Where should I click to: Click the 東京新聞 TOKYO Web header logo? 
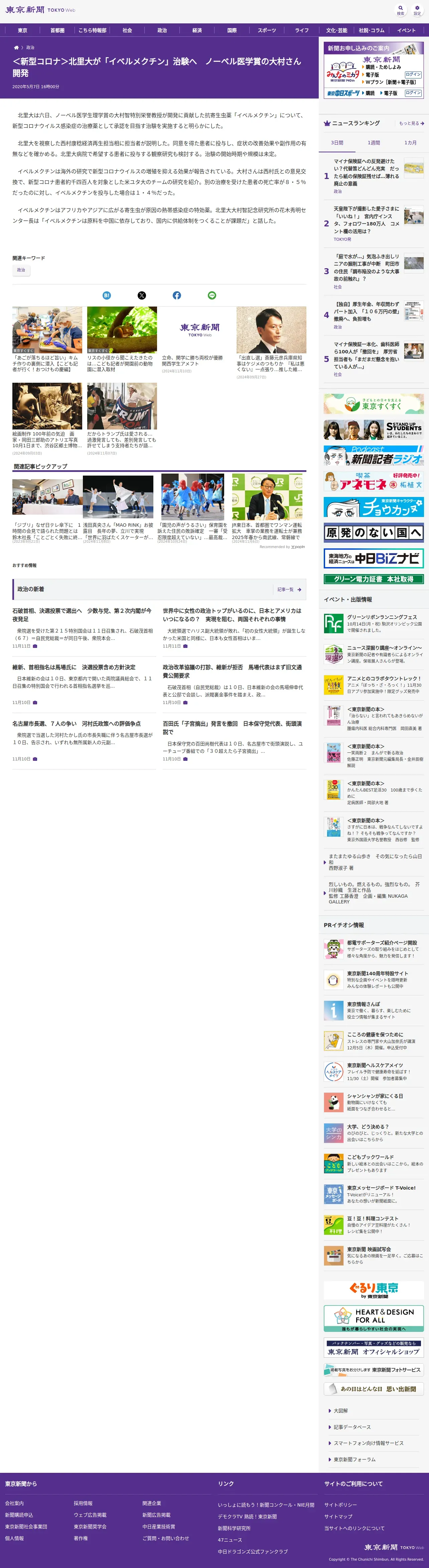pos(40,10)
